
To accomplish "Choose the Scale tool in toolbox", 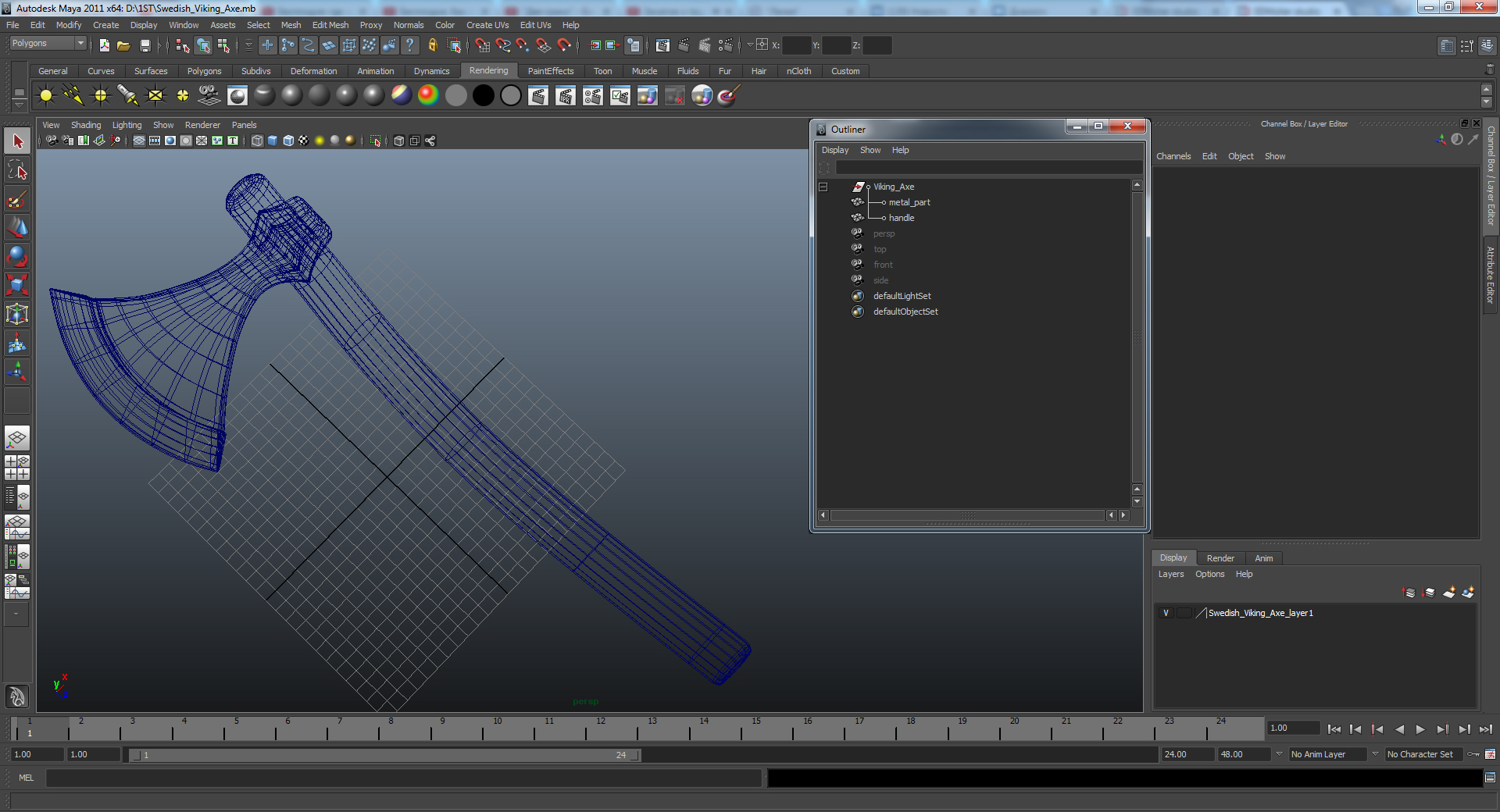I will point(17,285).
